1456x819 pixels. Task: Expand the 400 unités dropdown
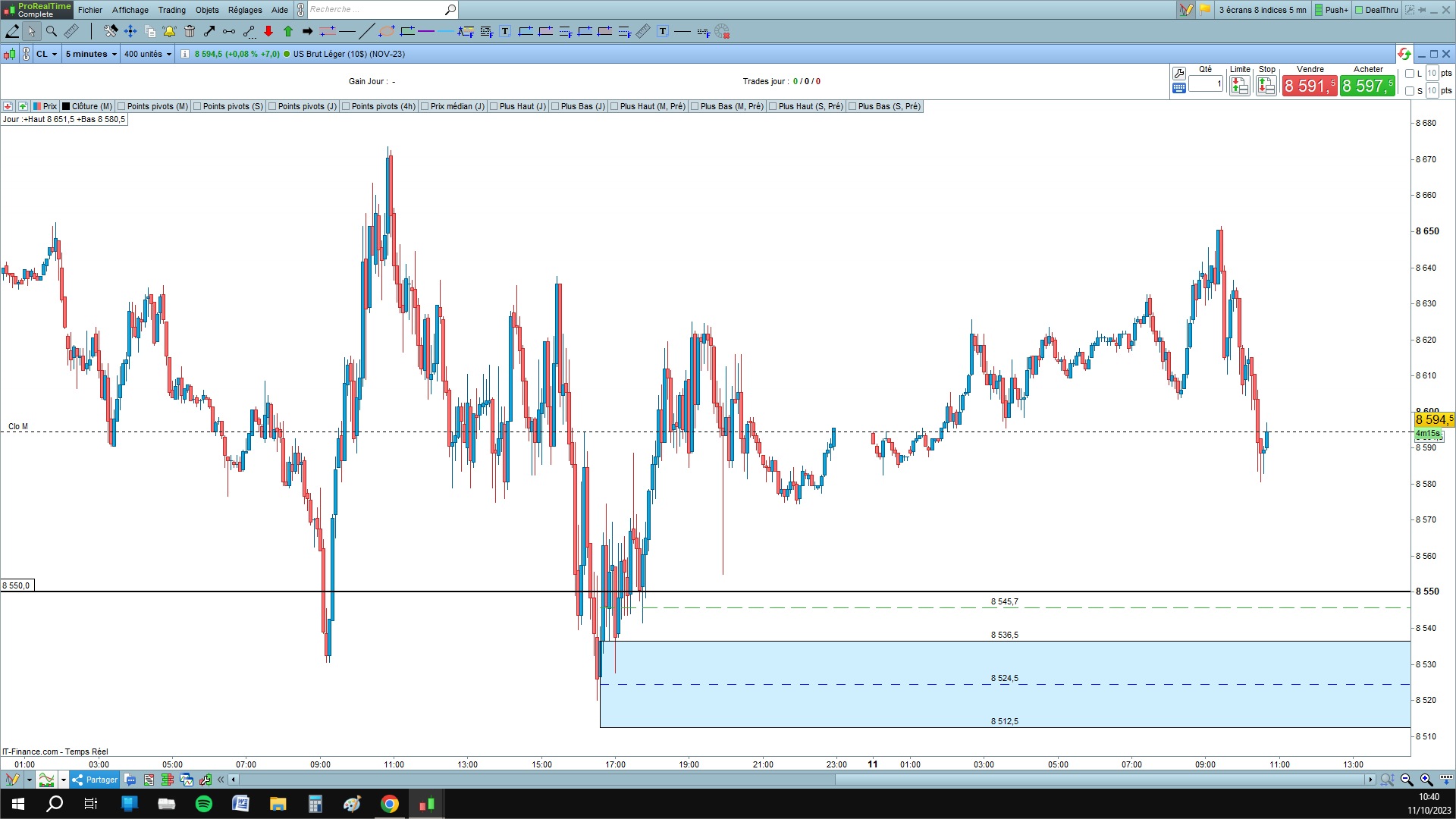point(148,54)
